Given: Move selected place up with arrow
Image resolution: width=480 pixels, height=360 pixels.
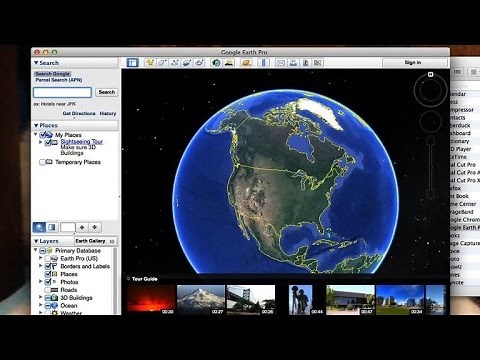Looking at the screenshot, I should pyautogui.click(x=82, y=227).
